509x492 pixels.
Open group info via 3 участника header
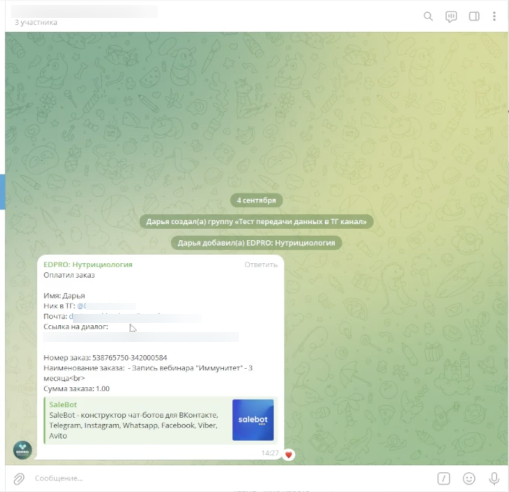[36, 22]
